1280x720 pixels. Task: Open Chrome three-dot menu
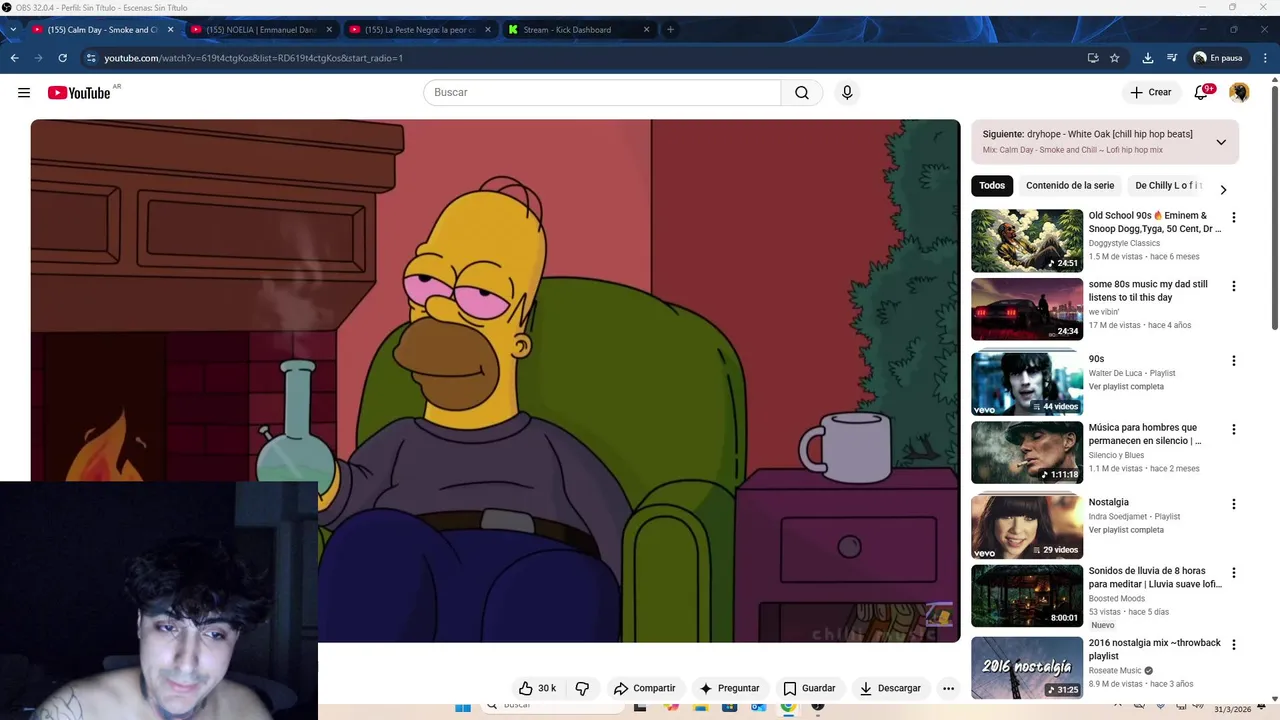tap(1266, 58)
